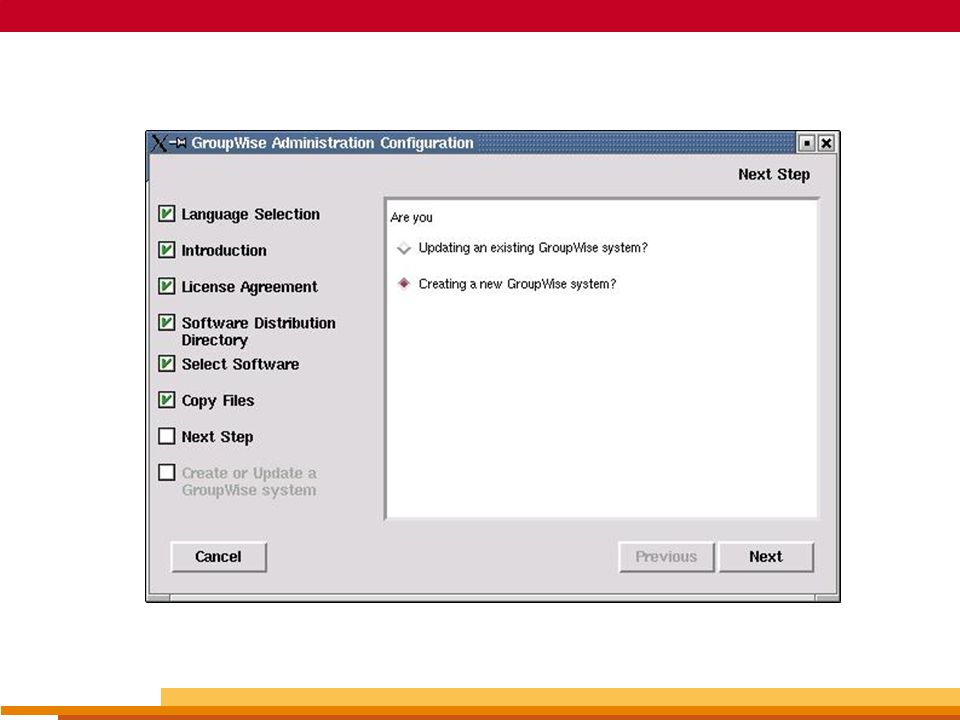
Task: Select 'Creating a new GroupWise system?' option
Action: (x=403, y=283)
